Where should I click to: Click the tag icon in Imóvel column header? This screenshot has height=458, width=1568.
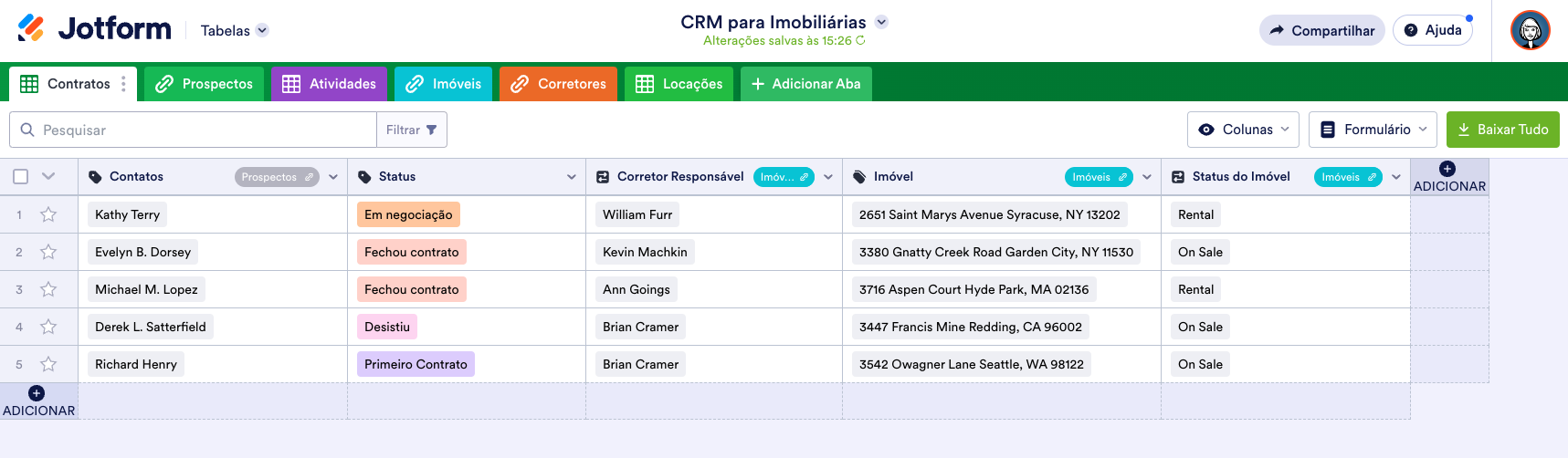pos(859,177)
